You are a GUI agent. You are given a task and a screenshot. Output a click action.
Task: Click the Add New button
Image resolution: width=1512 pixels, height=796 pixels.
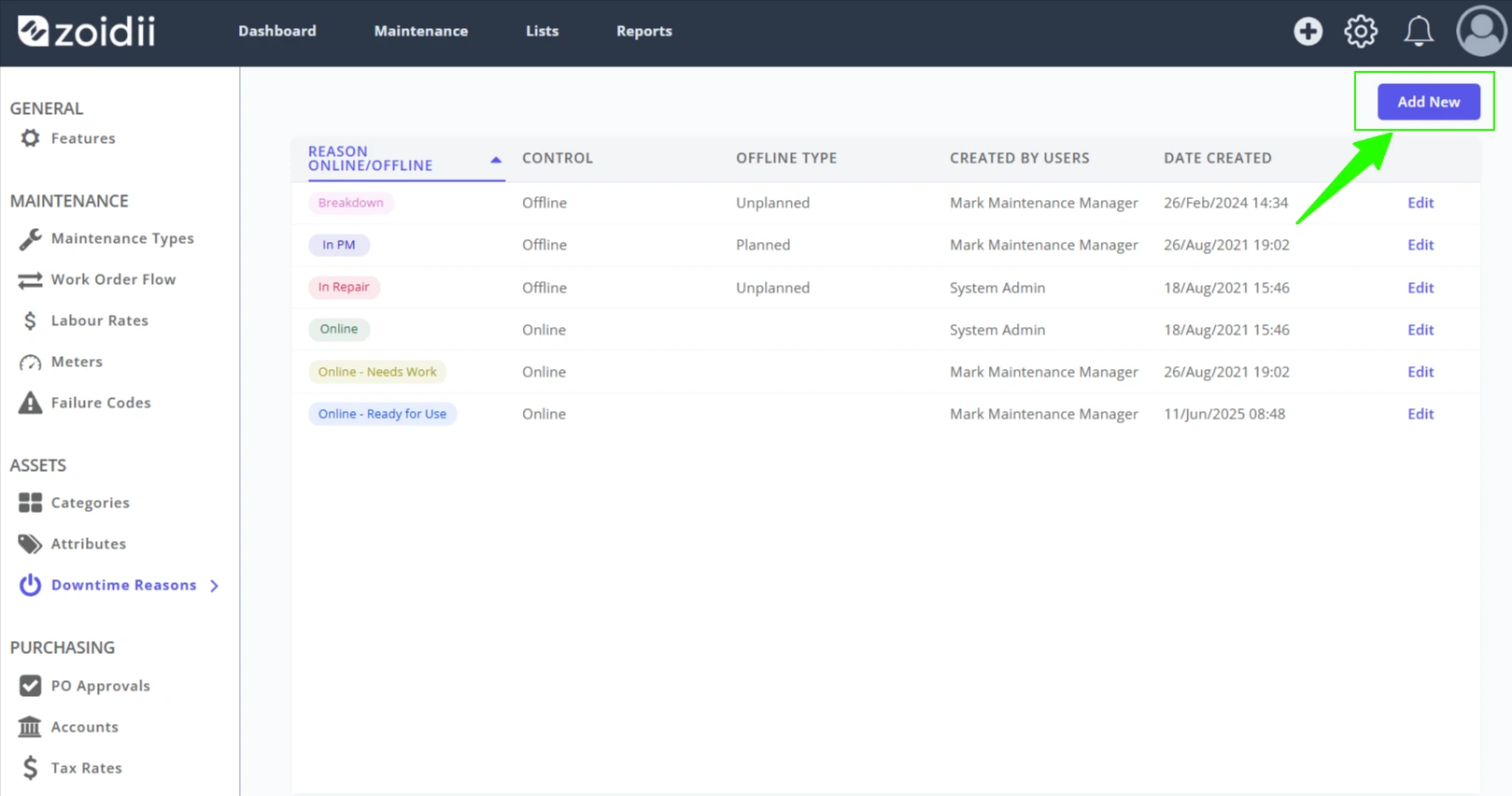pyautogui.click(x=1428, y=102)
